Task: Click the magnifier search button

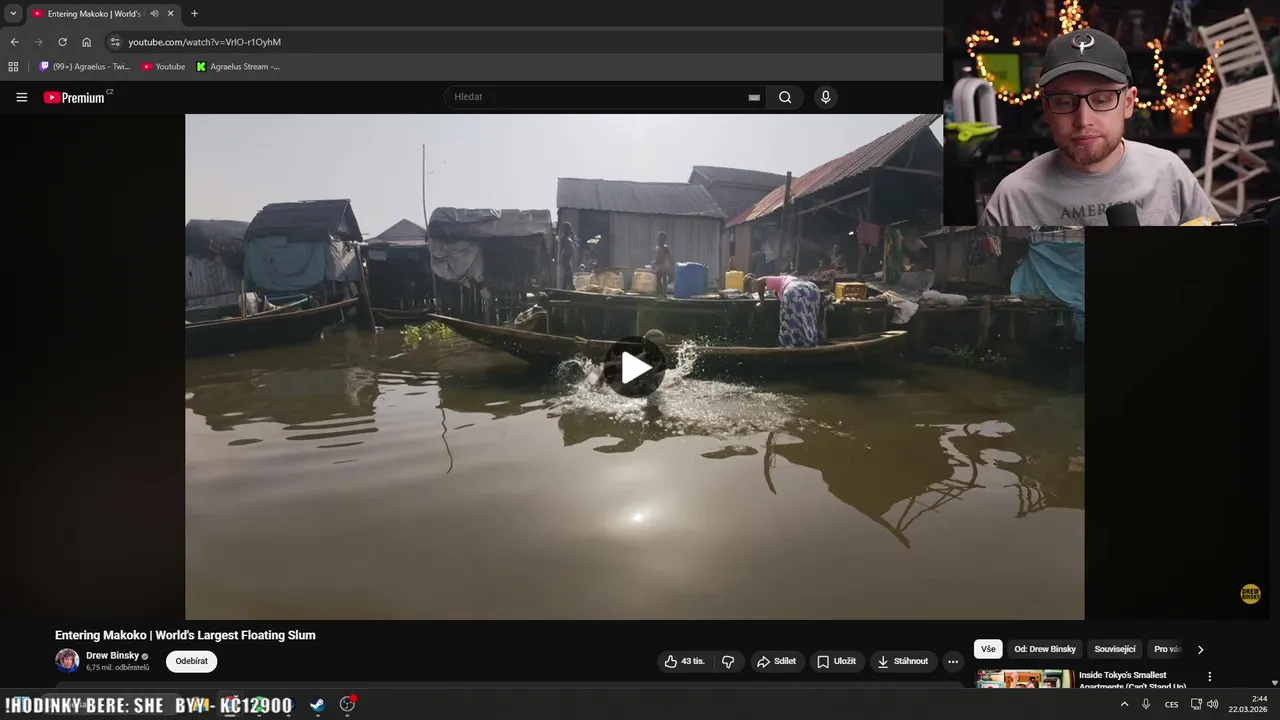Action: 785,97
